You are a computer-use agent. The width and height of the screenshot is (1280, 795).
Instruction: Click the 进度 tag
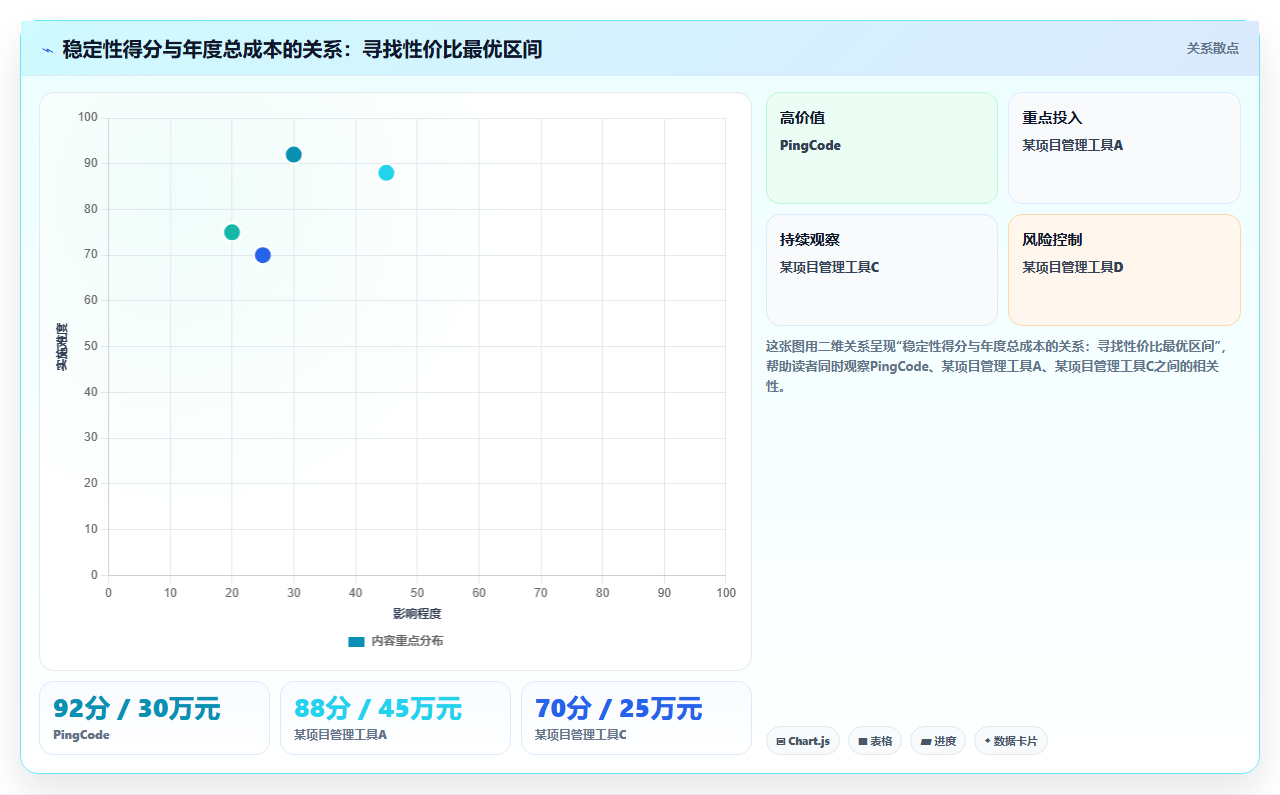click(x=938, y=741)
